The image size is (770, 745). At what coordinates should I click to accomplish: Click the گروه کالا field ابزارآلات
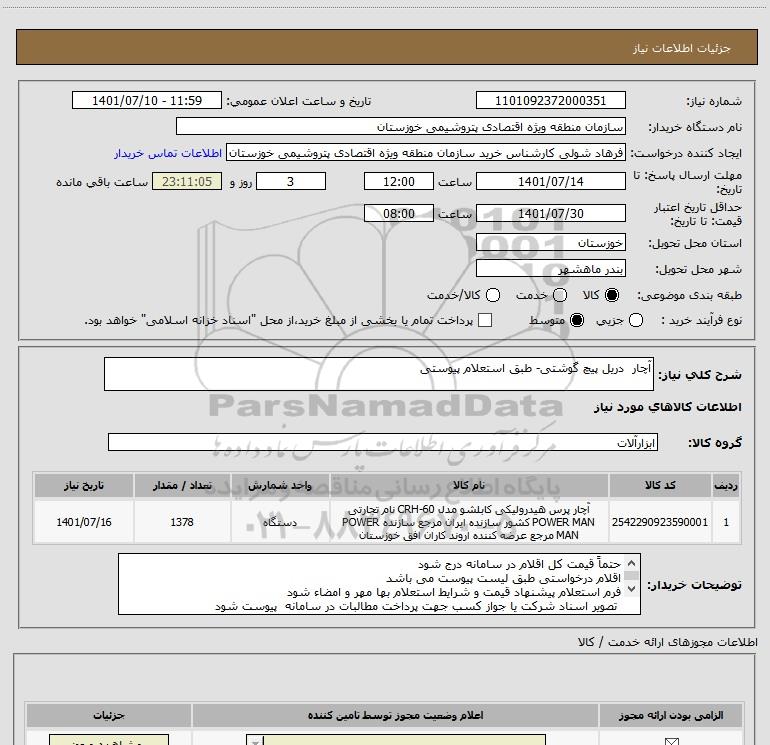[383, 442]
